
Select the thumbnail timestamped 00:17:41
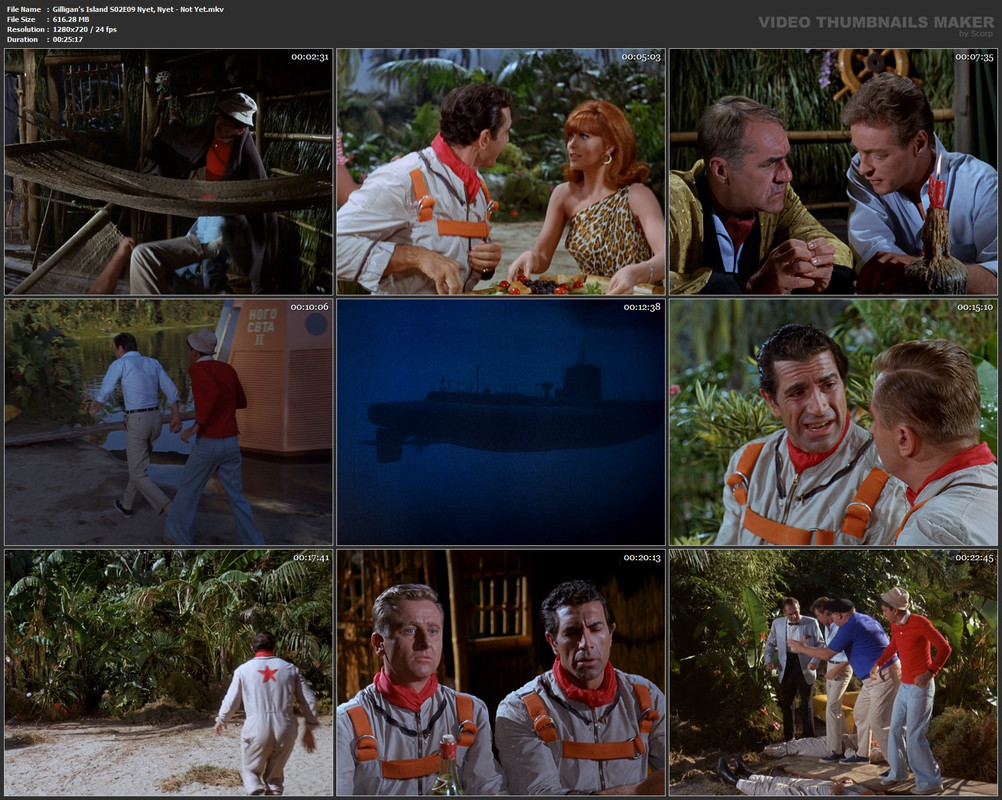point(169,673)
